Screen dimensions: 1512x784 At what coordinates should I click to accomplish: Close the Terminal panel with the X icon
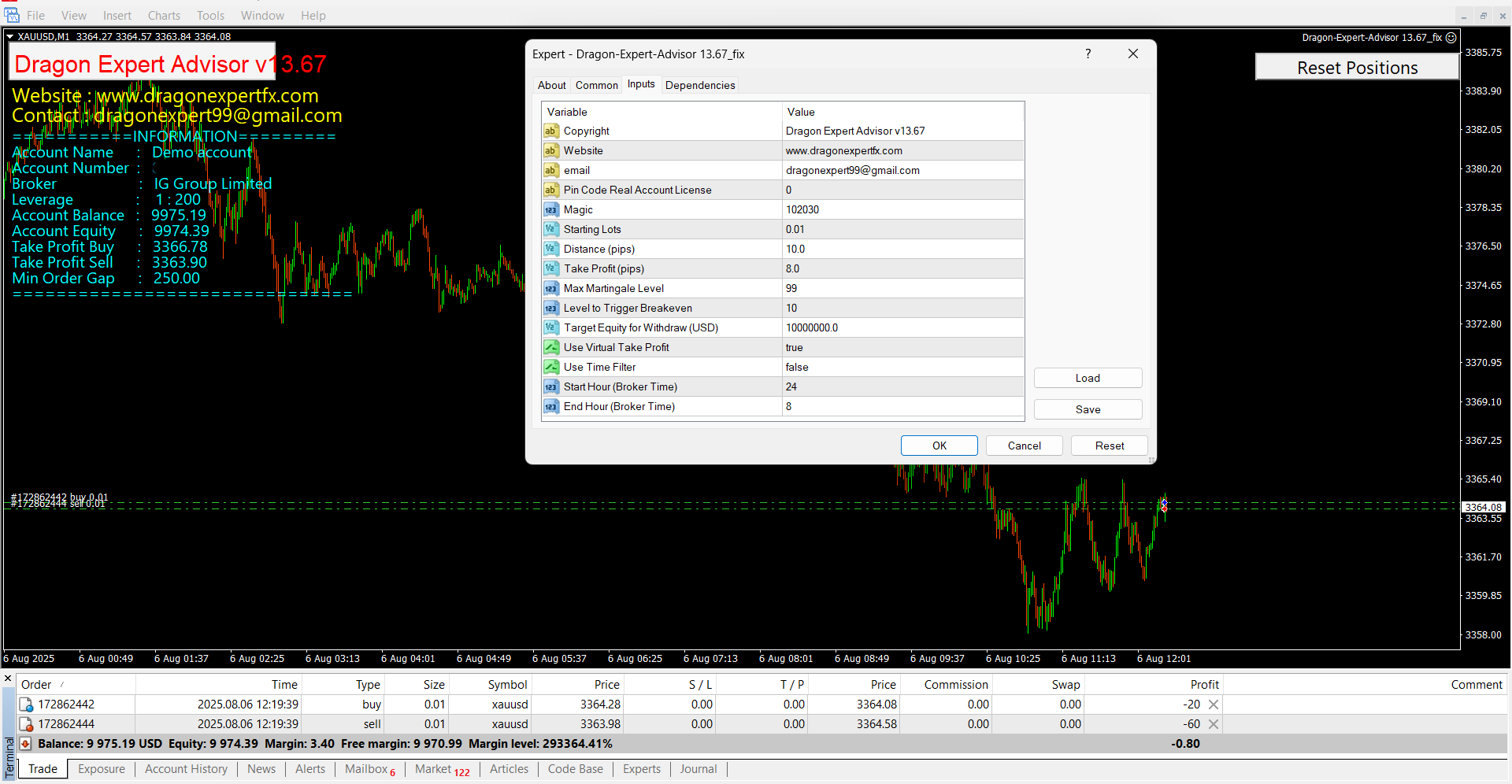[x=8, y=679]
